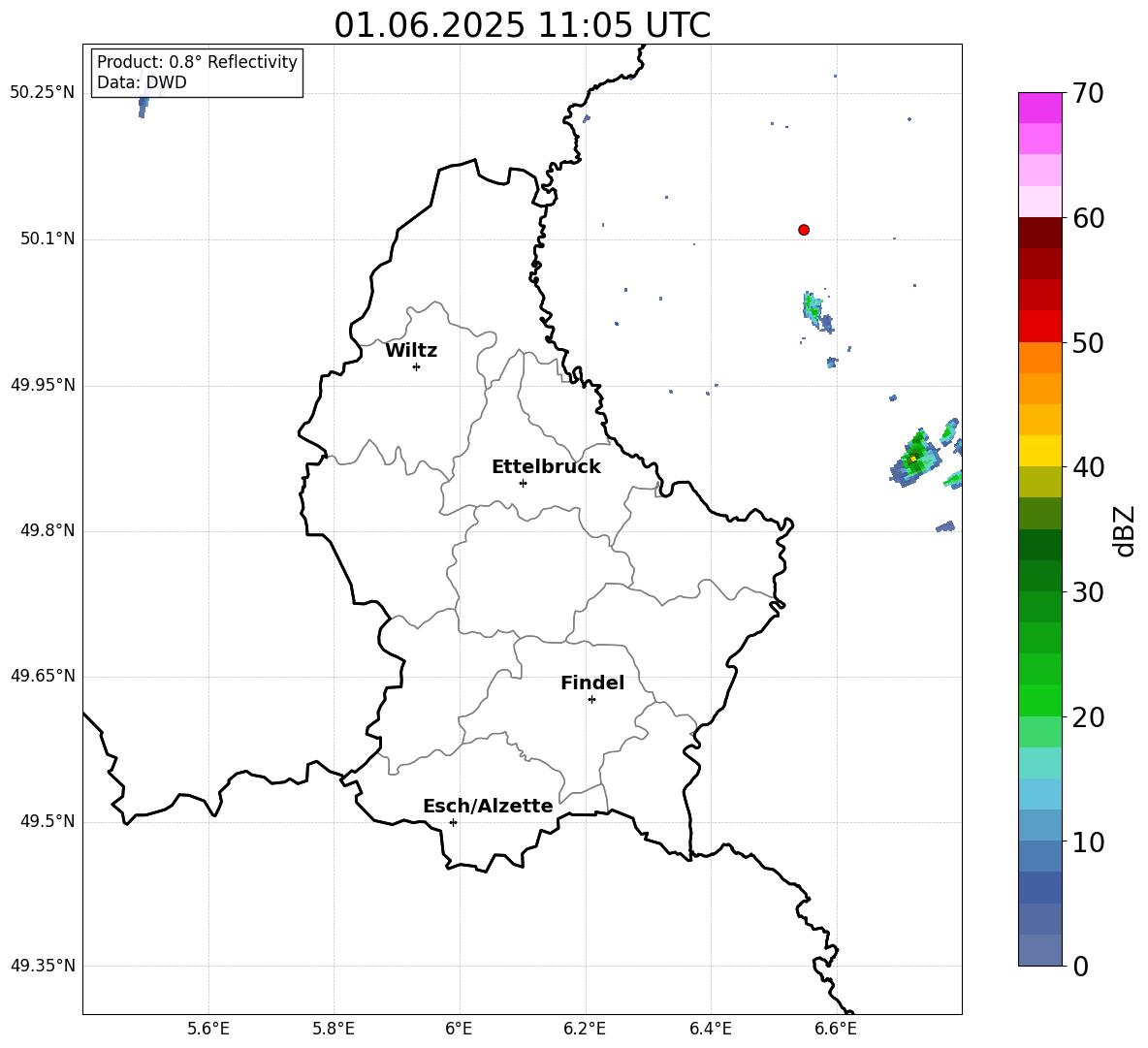Click the 49.8°N latitude label
1148x1048 pixels.
tap(48, 530)
